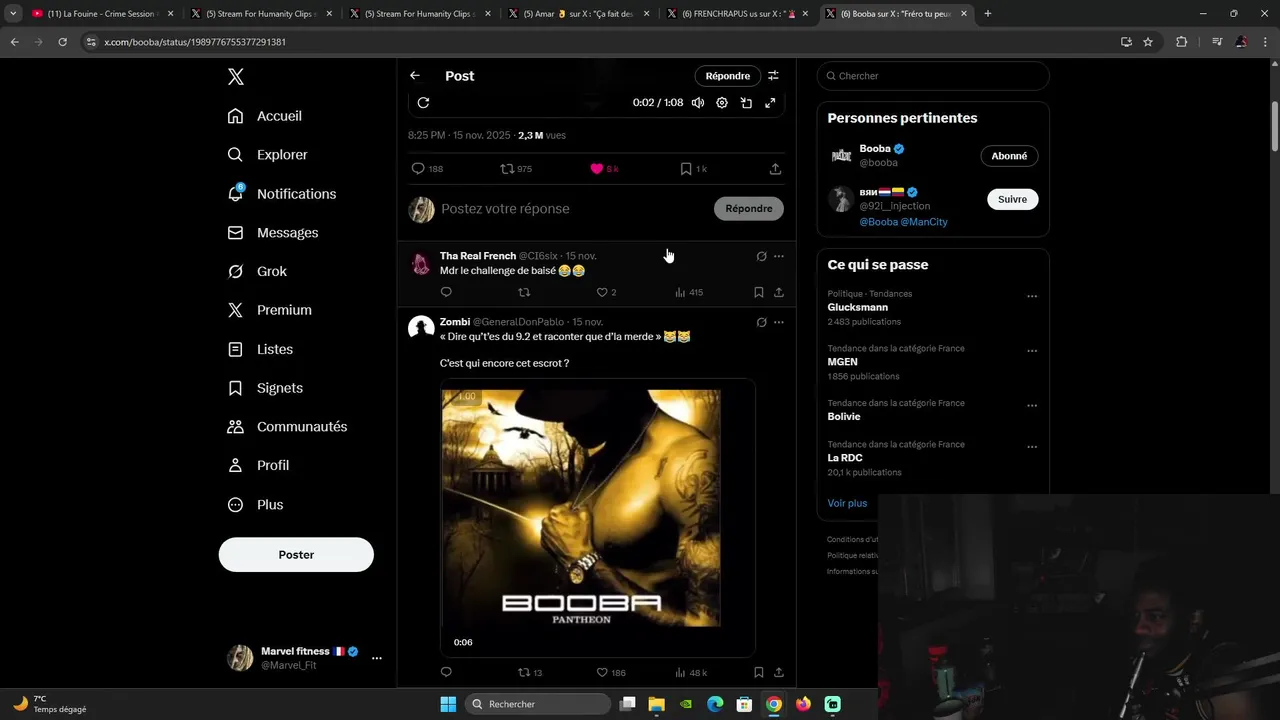Mute the video volume
This screenshot has height=720, width=1280.
tap(698, 103)
